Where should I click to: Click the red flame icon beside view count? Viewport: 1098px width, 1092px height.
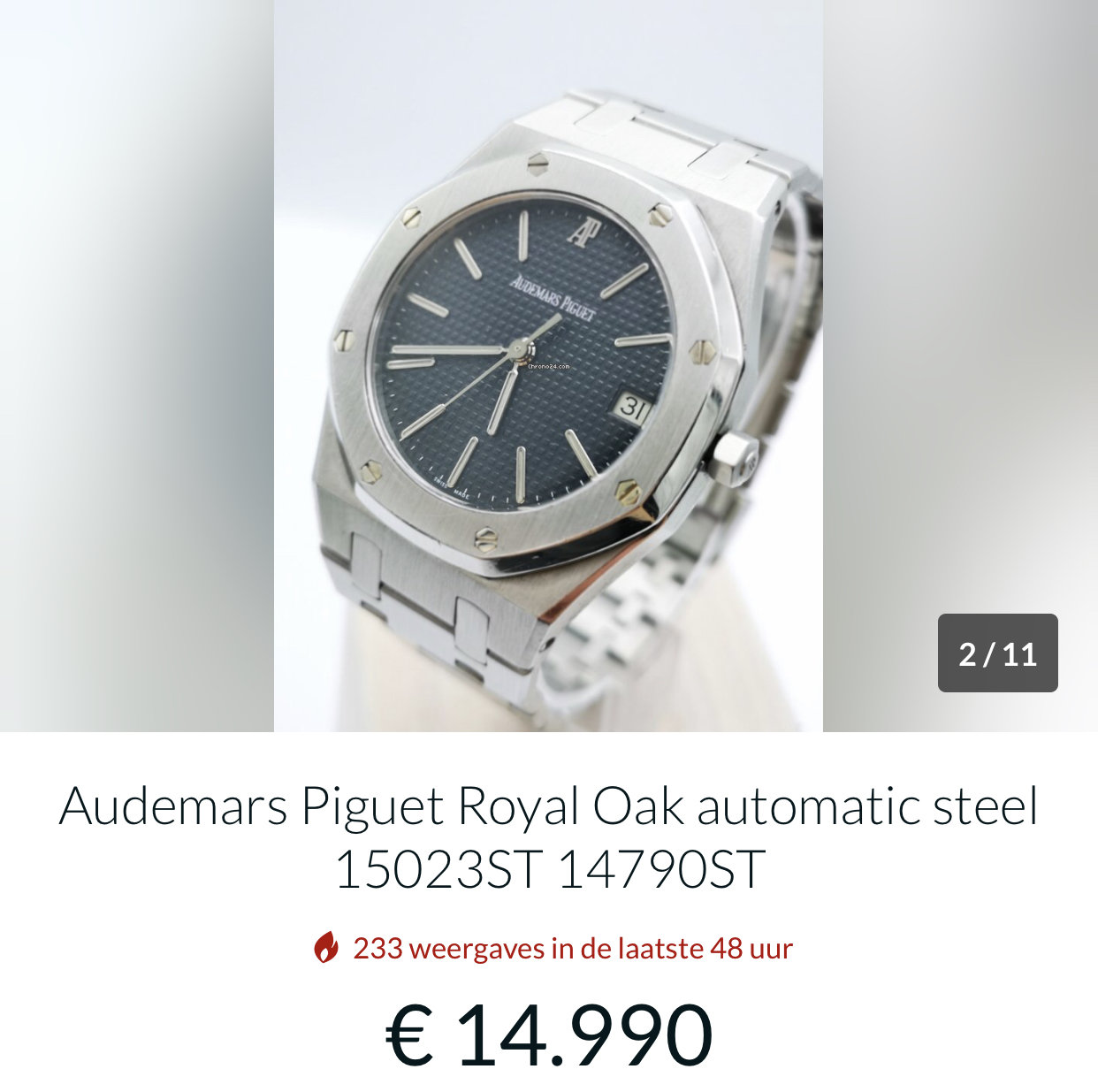click(x=326, y=948)
